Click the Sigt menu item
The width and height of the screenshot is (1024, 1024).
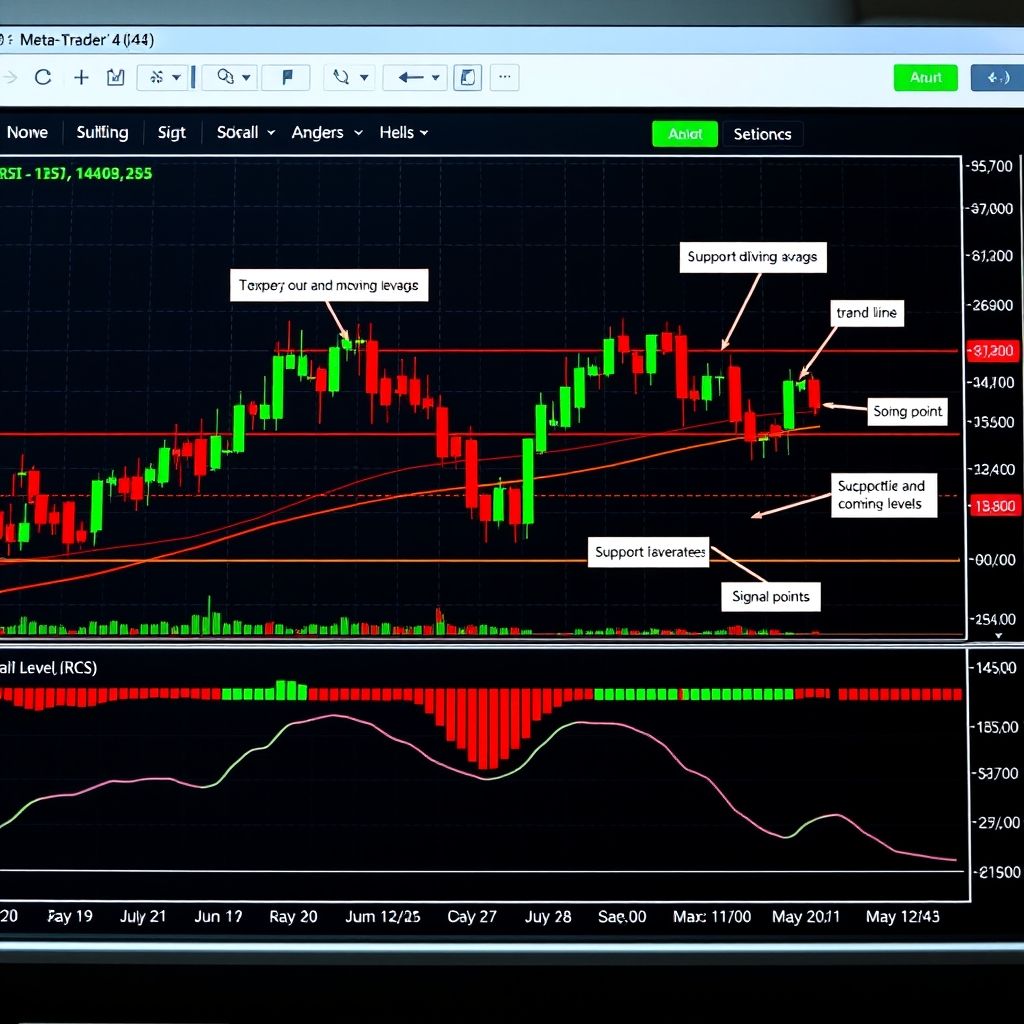171,132
